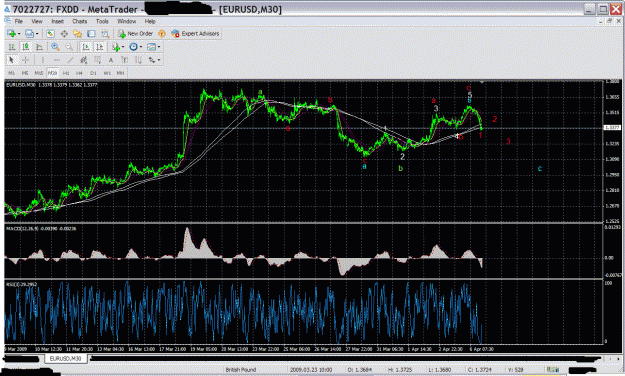Switch chart to M5 timeframe
Image resolution: width=625 pixels, height=376 pixels.
point(25,73)
